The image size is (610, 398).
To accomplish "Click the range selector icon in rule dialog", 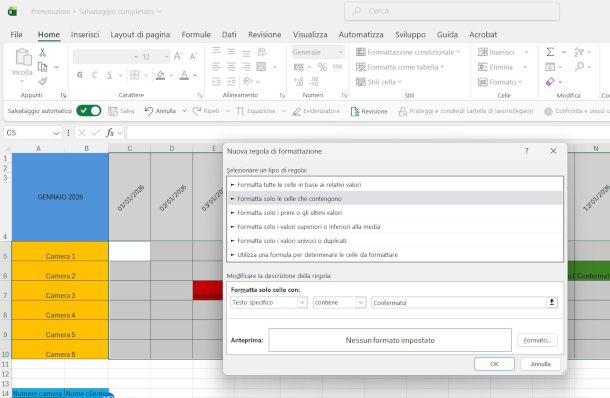I will (551, 302).
